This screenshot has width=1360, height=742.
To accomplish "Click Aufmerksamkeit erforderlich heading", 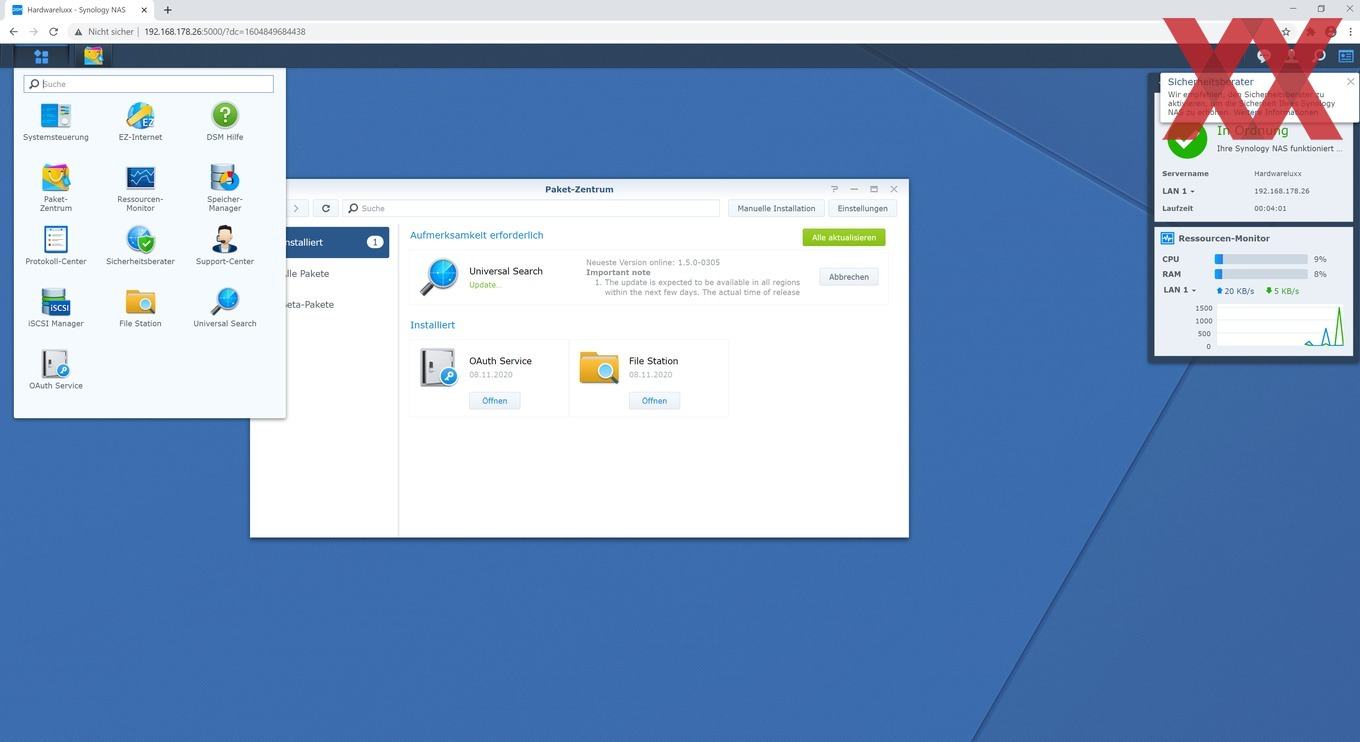I will 476,235.
